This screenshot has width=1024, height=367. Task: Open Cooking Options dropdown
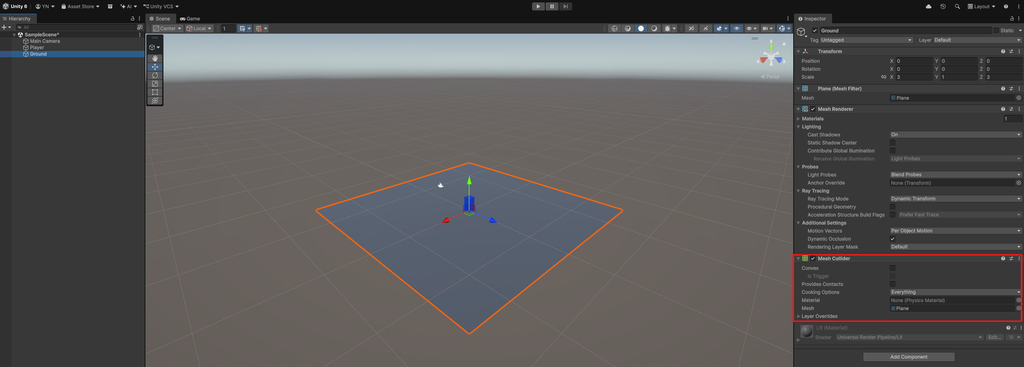(x=955, y=292)
